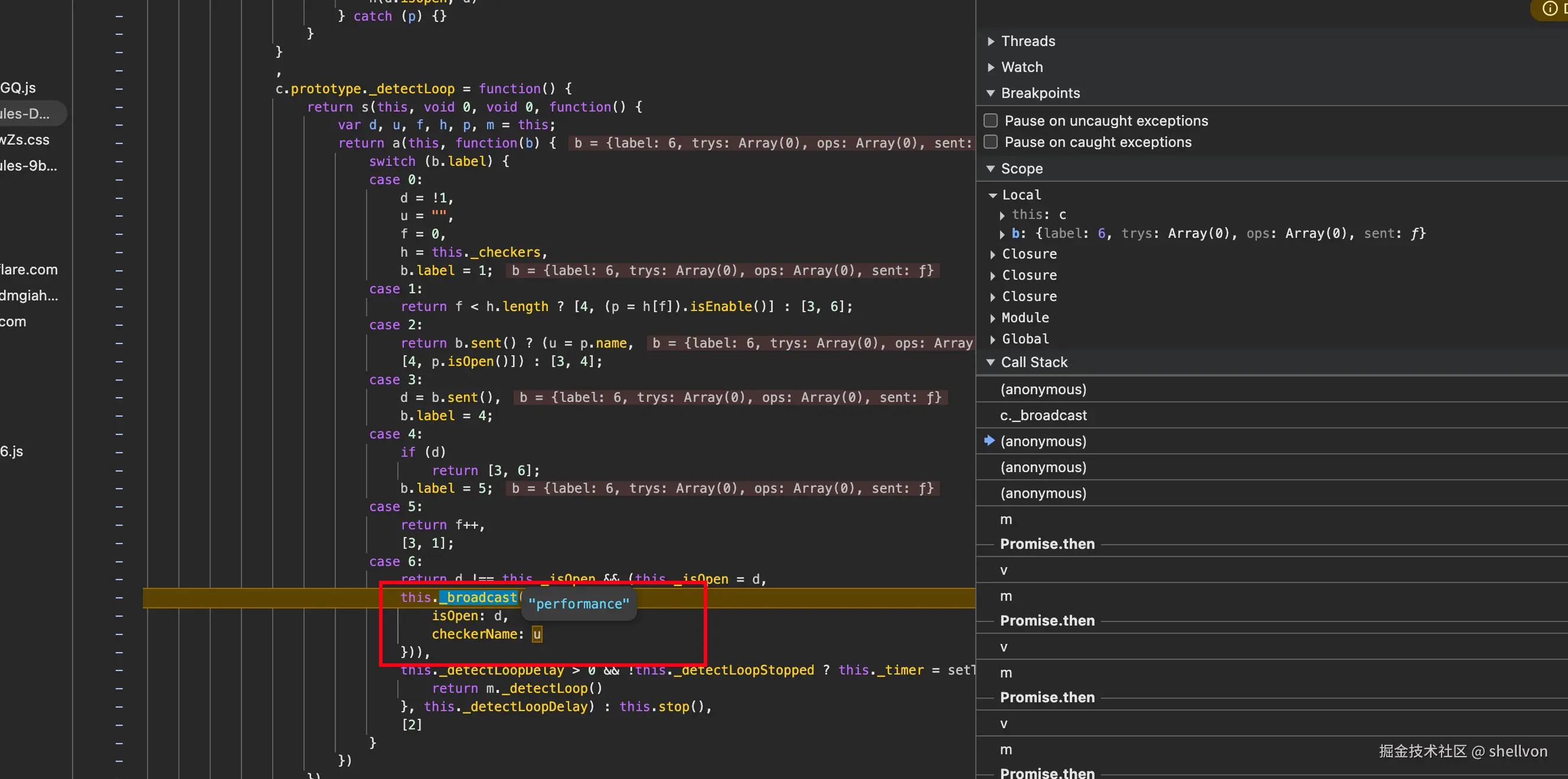Click the blue current-frame arrow in Call Stack

pyautogui.click(x=989, y=441)
